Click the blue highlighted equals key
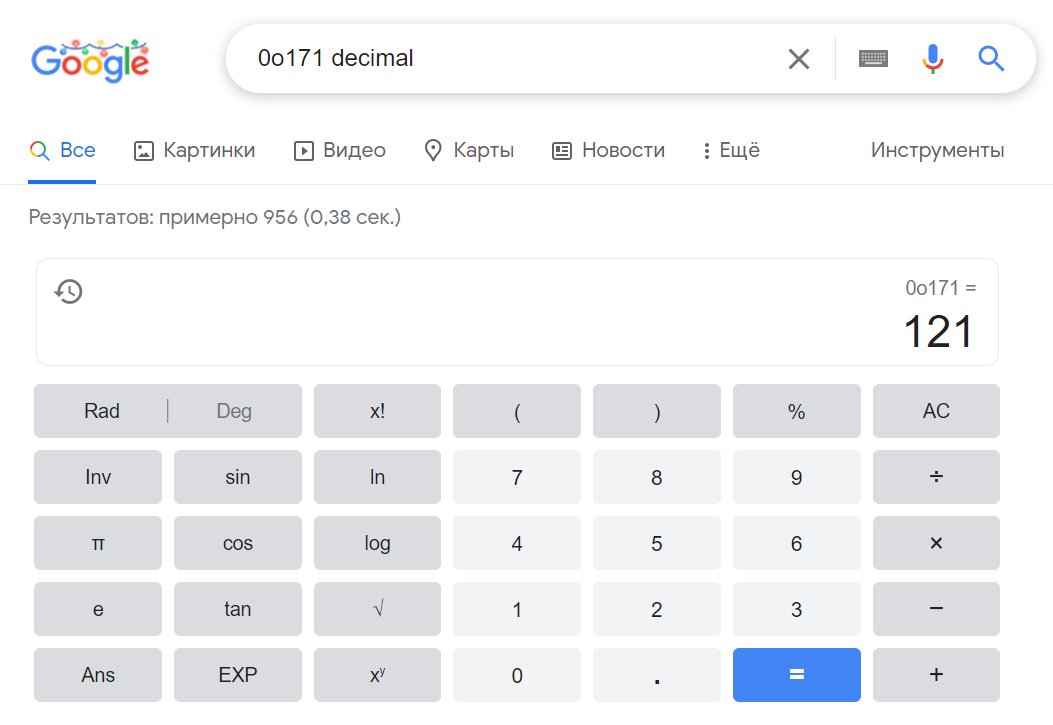Viewport: 1053px width, 725px height. tap(796, 675)
